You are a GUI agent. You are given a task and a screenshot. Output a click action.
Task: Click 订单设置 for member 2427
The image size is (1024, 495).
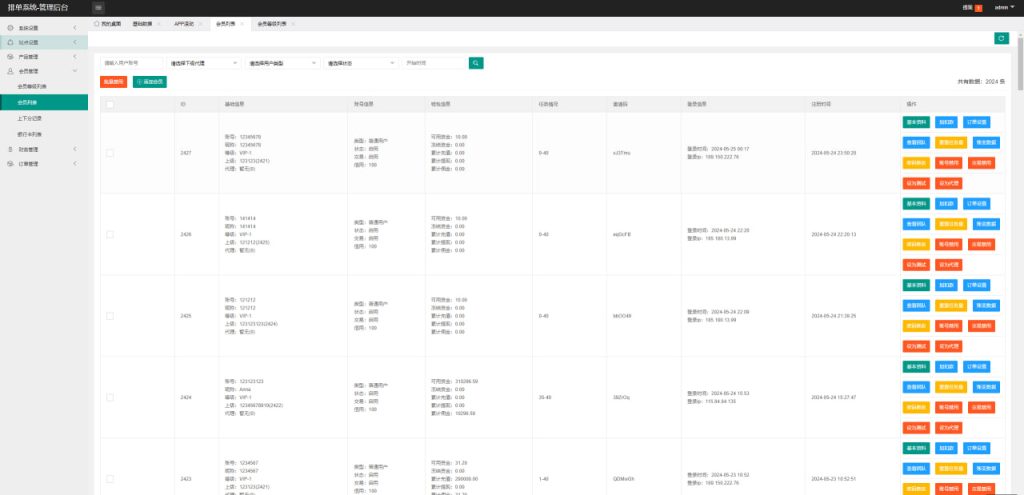pos(976,122)
